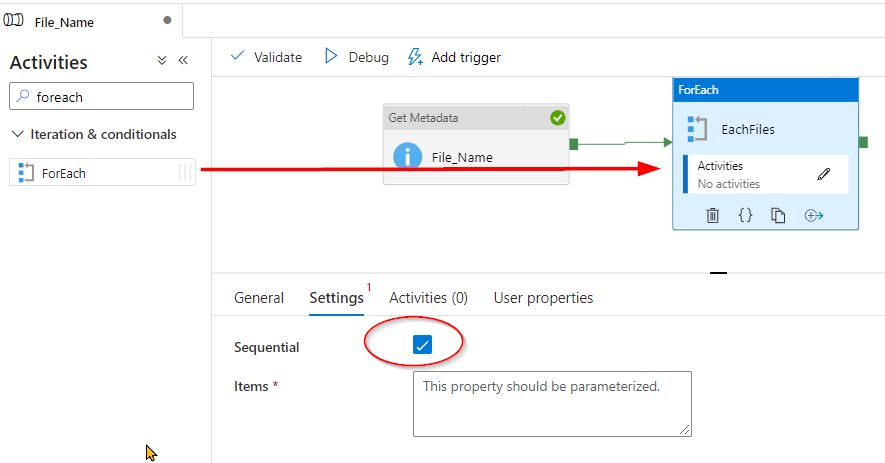The height and width of the screenshot is (463, 885).
Task: Delete the ForEach activity via trash icon
Action: point(713,215)
